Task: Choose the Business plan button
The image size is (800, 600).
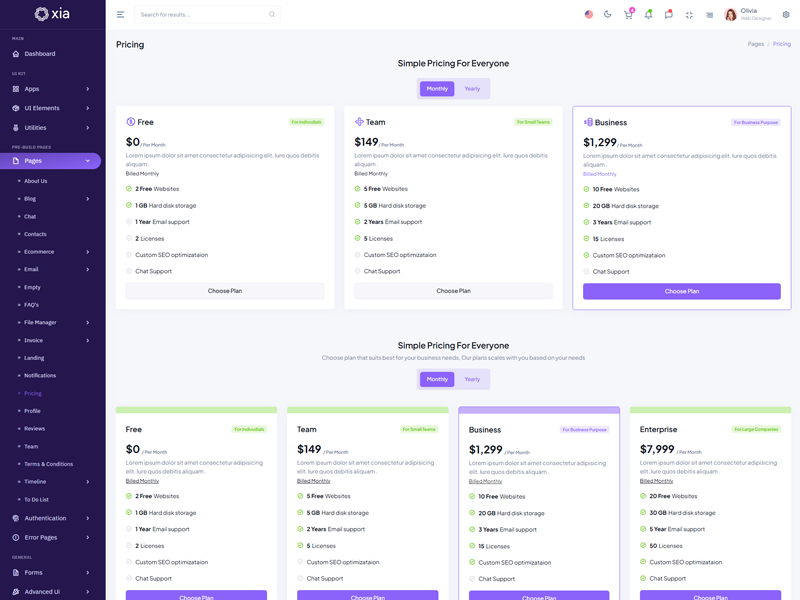Action: click(x=681, y=291)
